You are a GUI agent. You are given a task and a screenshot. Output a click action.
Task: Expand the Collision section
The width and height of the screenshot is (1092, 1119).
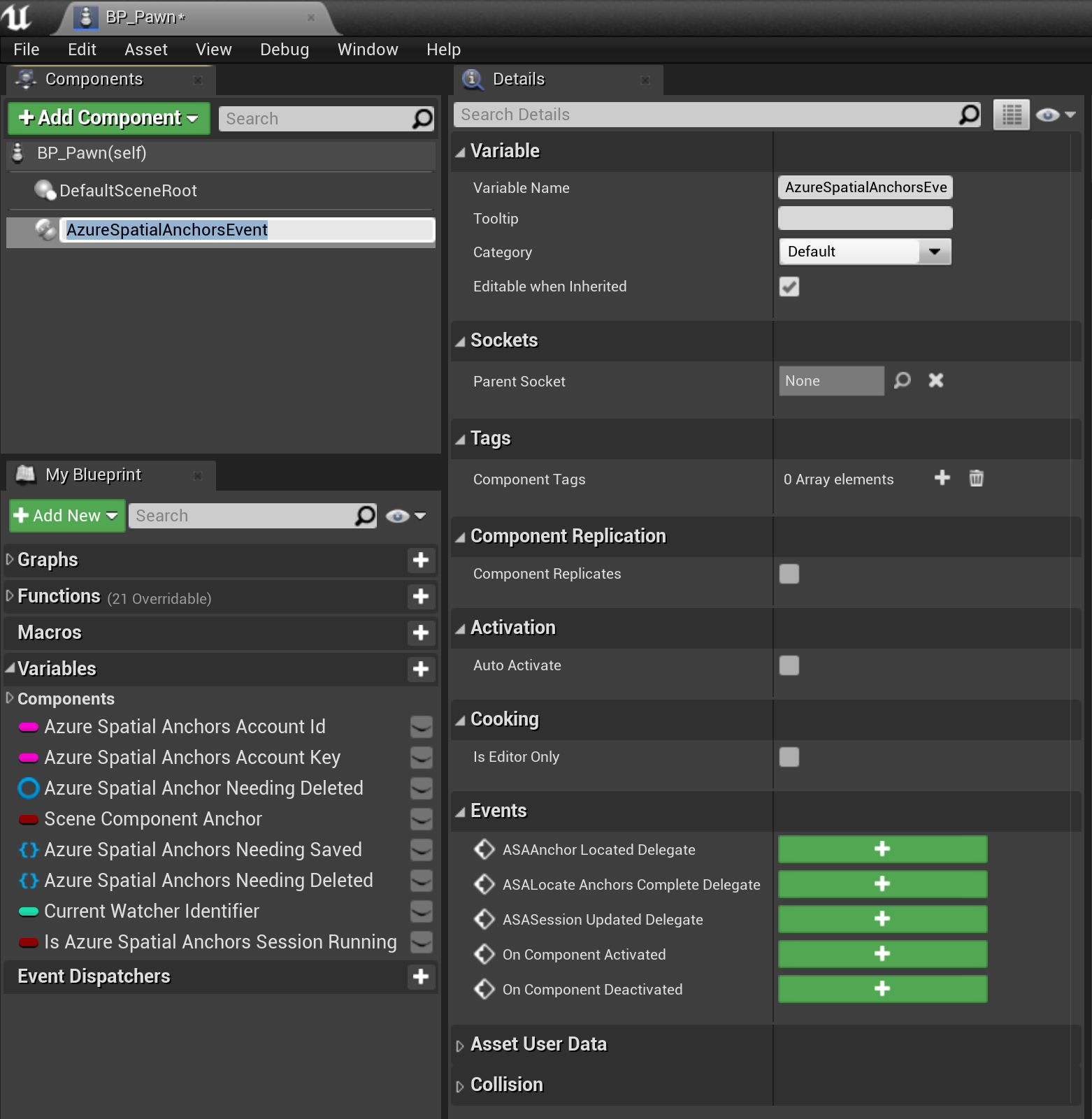pos(460,1086)
